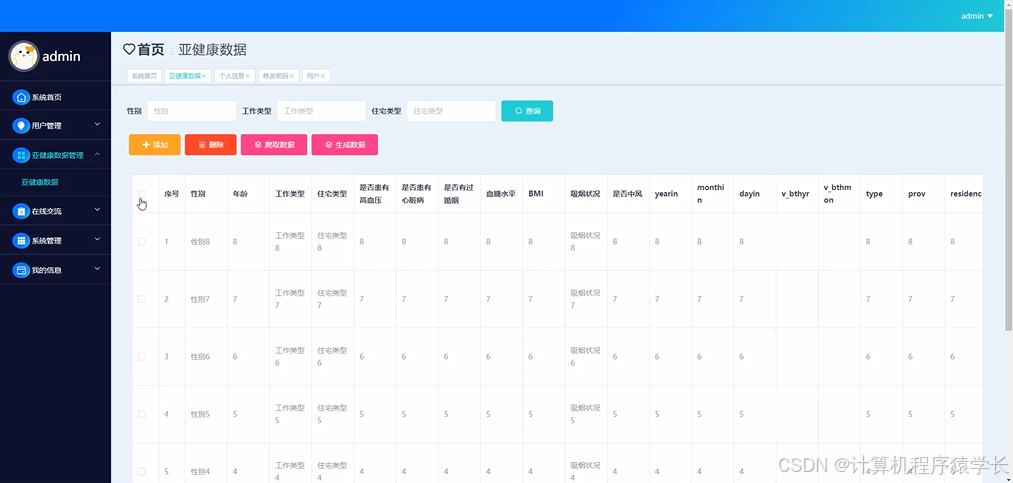Click the 查询 search button
Image resolution: width=1013 pixels, height=483 pixels.
click(x=527, y=111)
